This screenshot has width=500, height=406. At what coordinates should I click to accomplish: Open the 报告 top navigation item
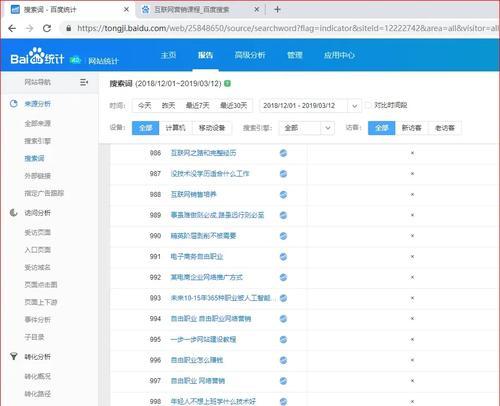coord(205,55)
